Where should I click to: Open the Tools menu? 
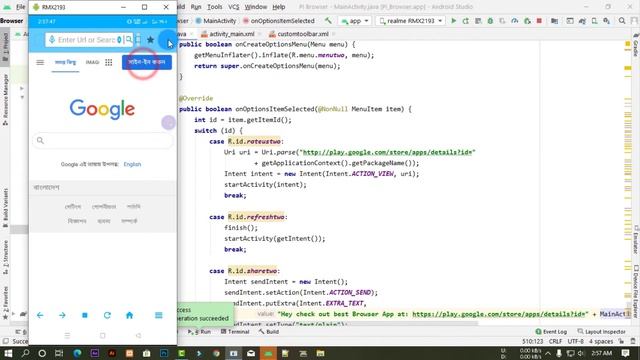point(215,7)
